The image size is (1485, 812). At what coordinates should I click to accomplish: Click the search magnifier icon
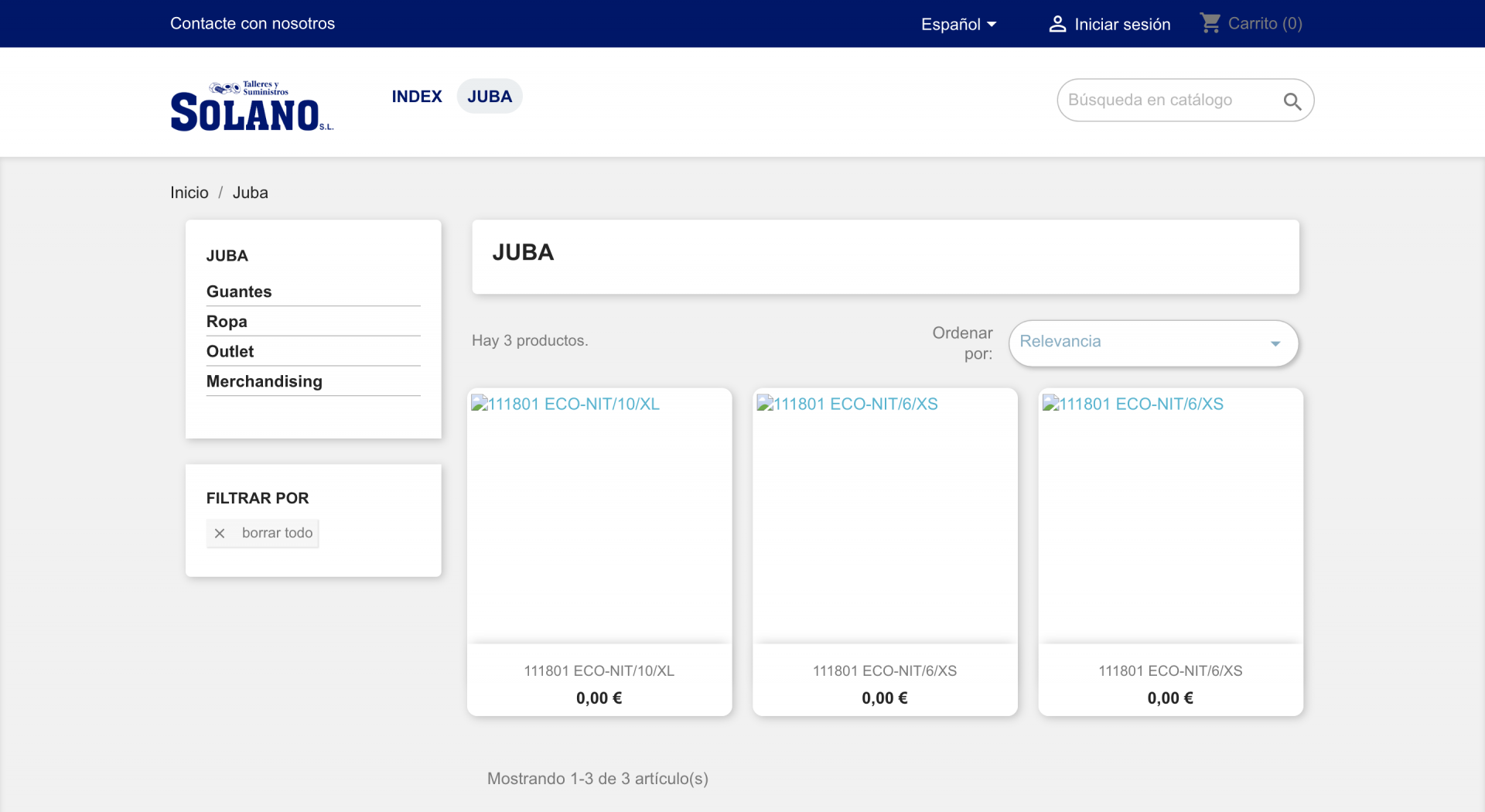point(1292,101)
